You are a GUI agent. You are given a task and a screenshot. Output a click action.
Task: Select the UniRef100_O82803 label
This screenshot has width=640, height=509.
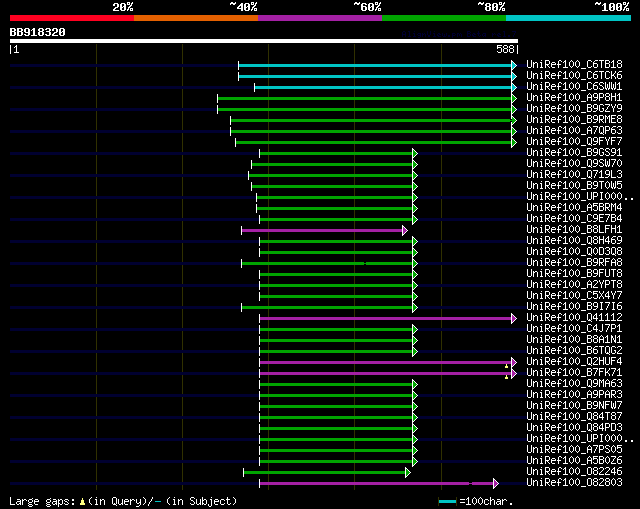click(x=574, y=483)
